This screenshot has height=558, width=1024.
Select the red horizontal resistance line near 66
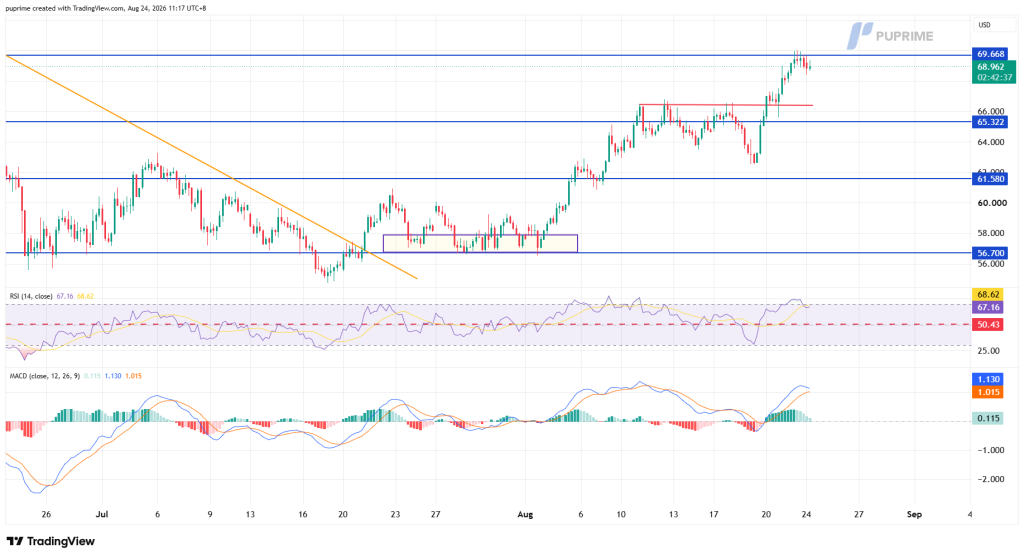pyautogui.click(x=726, y=105)
